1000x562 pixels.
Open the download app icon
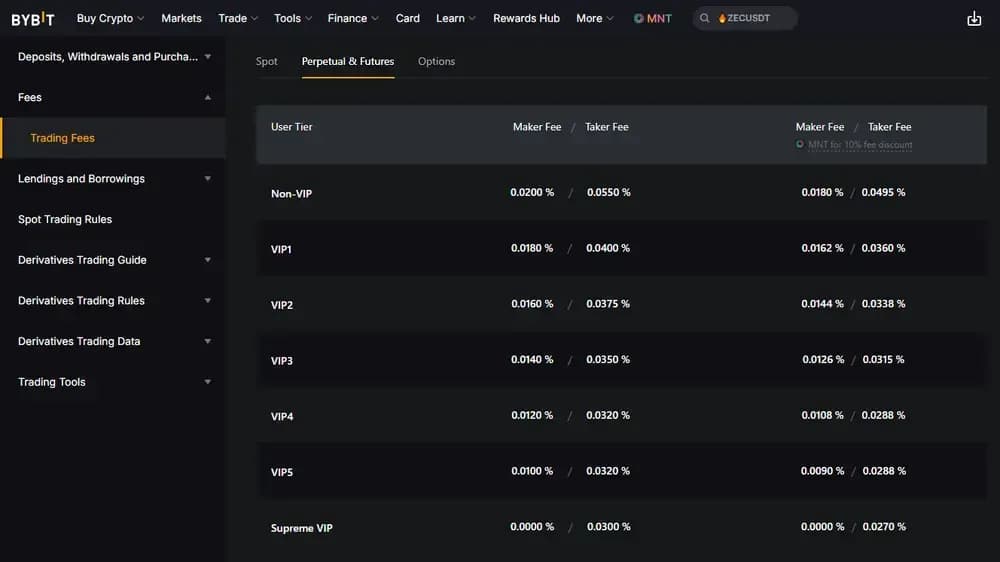[x=974, y=18]
